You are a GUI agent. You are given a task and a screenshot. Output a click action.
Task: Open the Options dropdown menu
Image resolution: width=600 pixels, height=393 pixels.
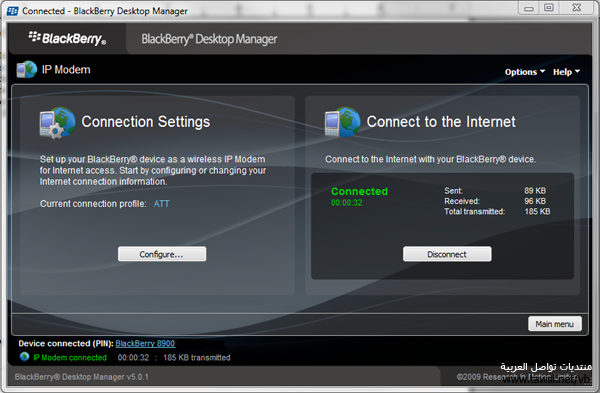[525, 72]
